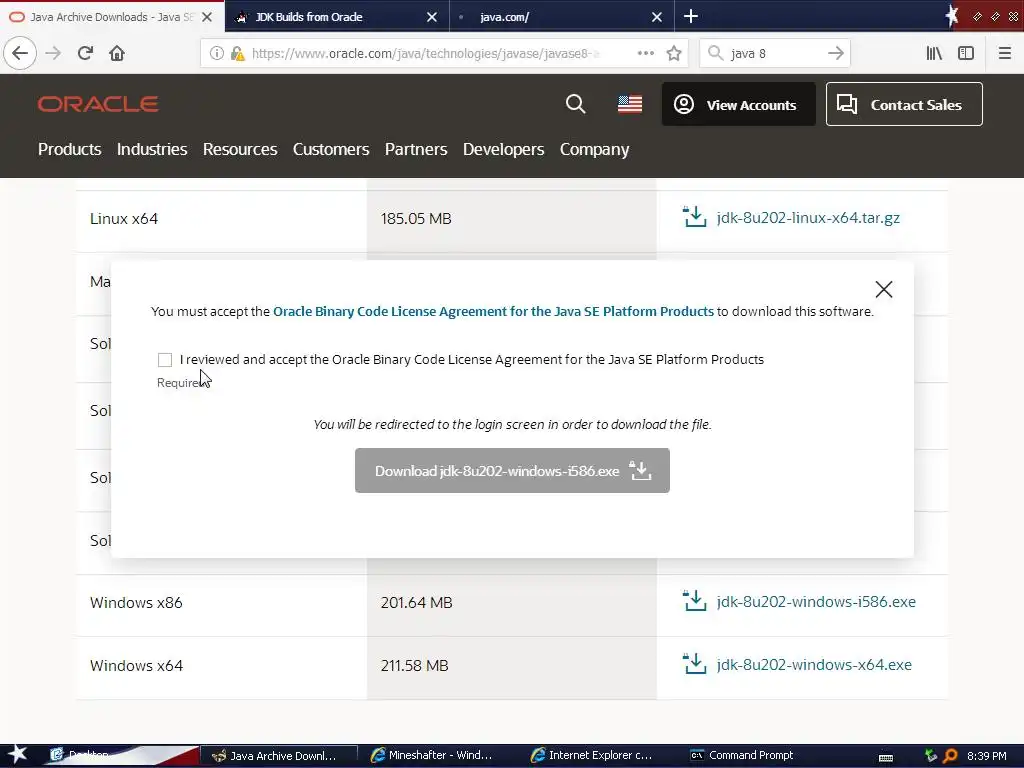The image size is (1024, 768).
Task: Click download icon beside jdk-8u202-windows-x64.exe
Action: (694, 664)
